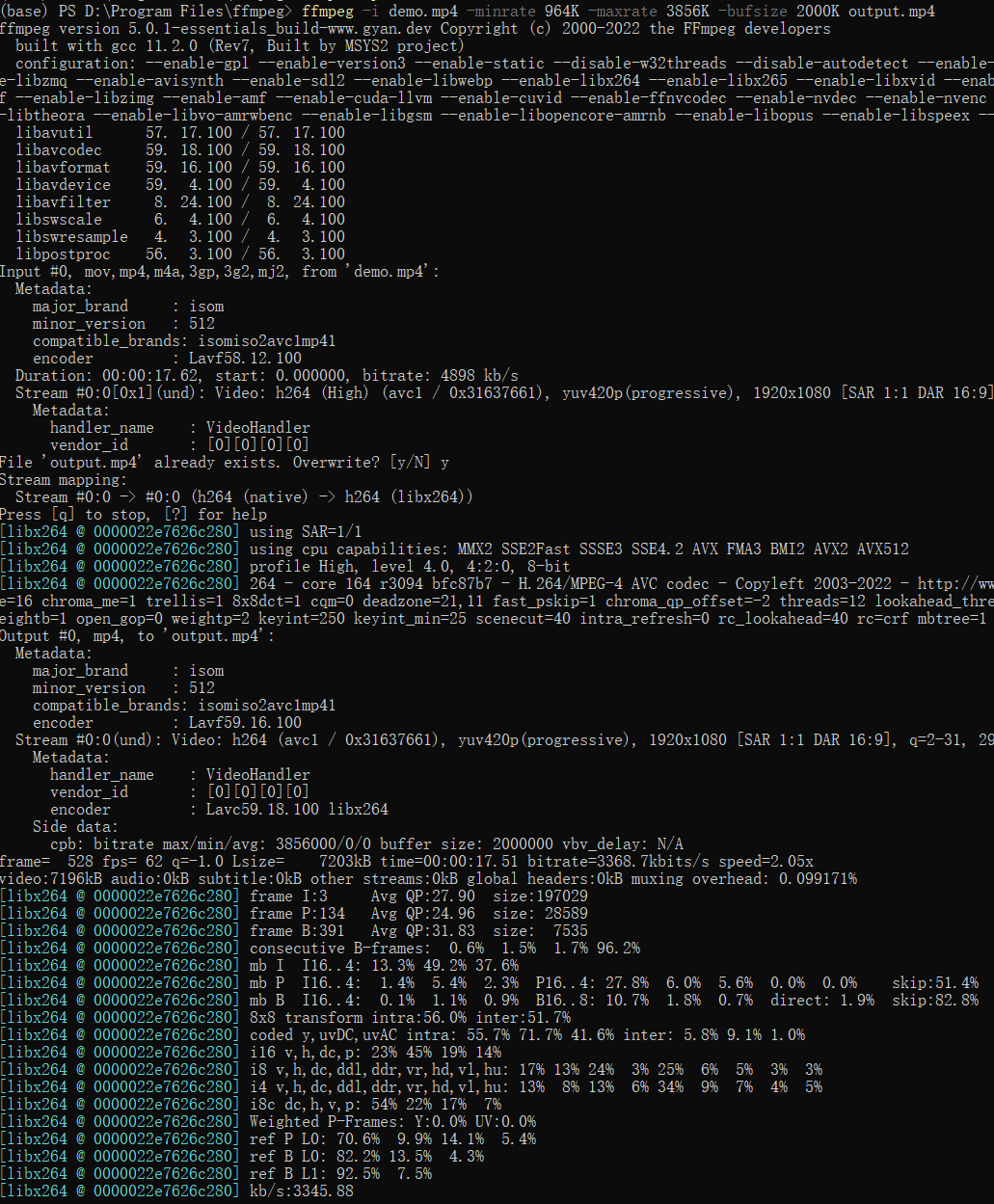The height and width of the screenshot is (1204, 994).
Task: Click the libavcodec version row
Action: [179, 150]
